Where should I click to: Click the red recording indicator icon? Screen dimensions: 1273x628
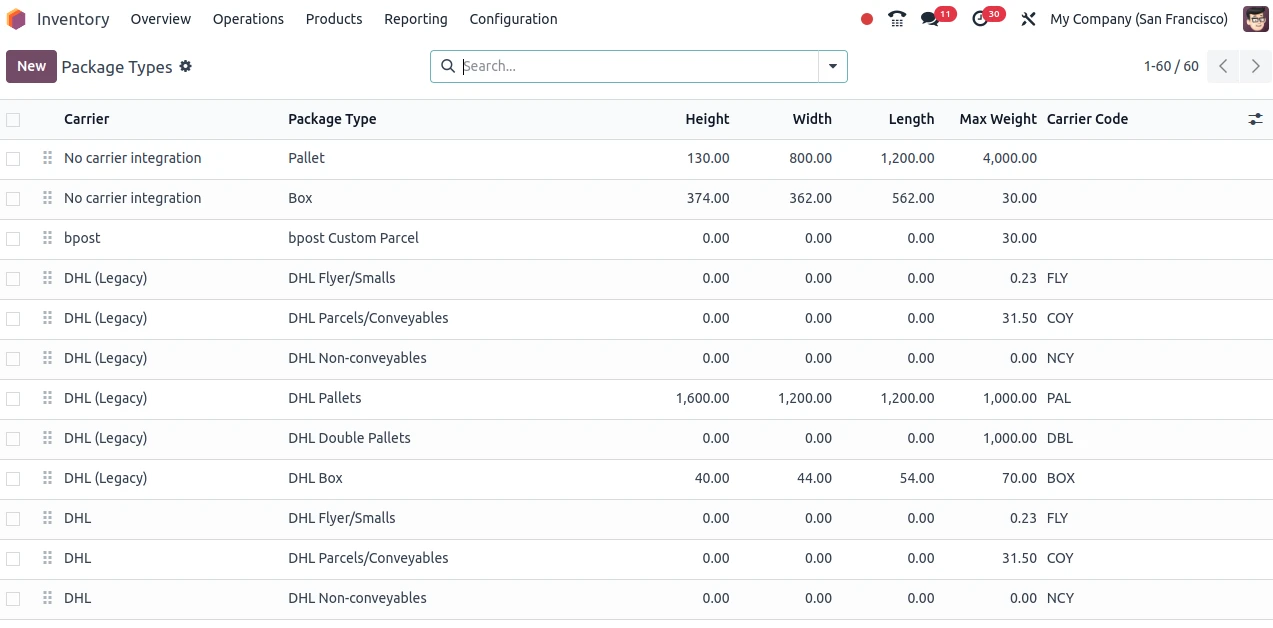tap(867, 19)
